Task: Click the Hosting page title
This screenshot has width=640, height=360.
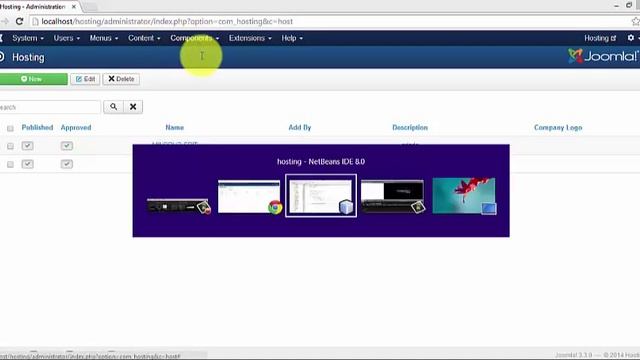Action: [28, 57]
